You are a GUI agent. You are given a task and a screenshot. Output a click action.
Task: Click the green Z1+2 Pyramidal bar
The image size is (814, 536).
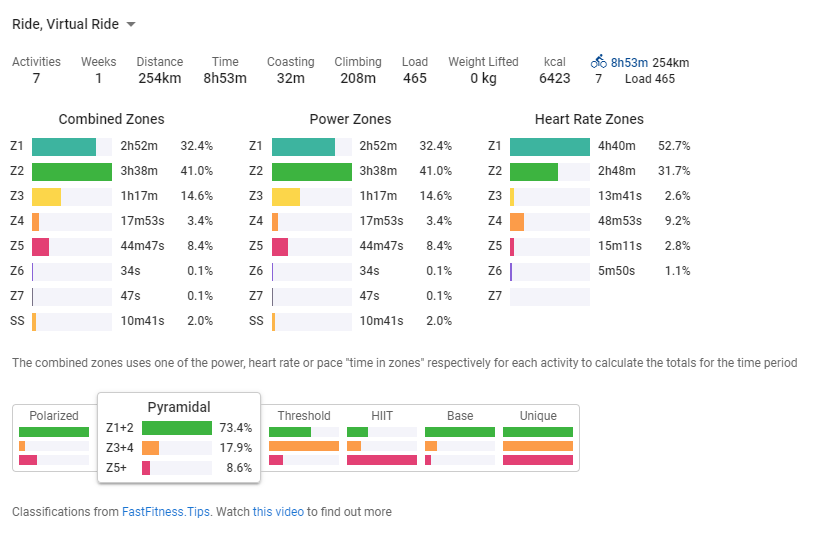pos(176,428)
